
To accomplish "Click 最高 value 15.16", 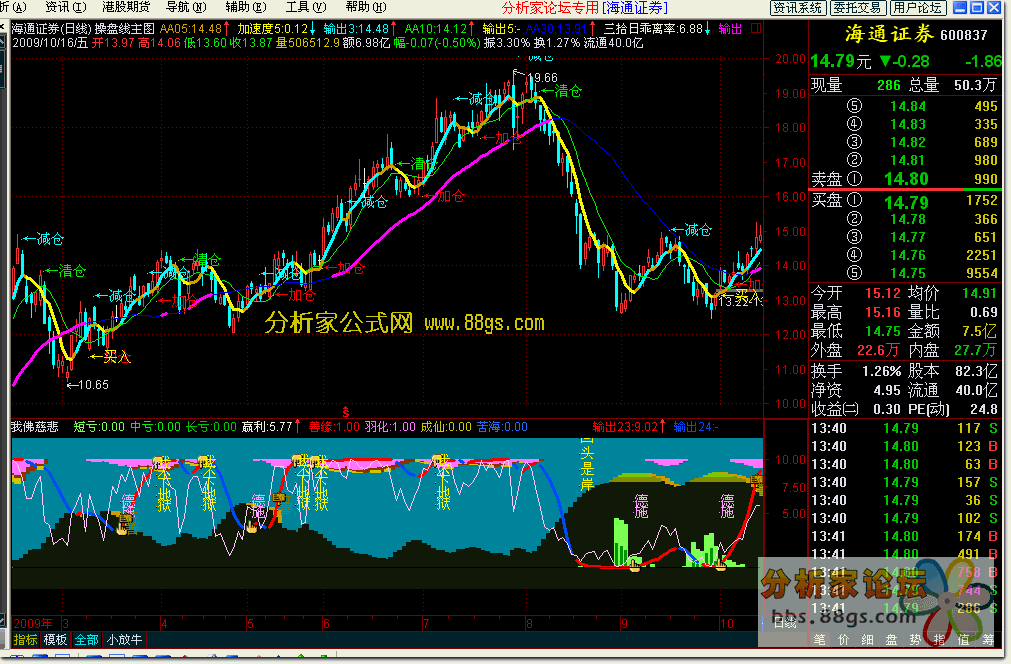I will 882,312.
